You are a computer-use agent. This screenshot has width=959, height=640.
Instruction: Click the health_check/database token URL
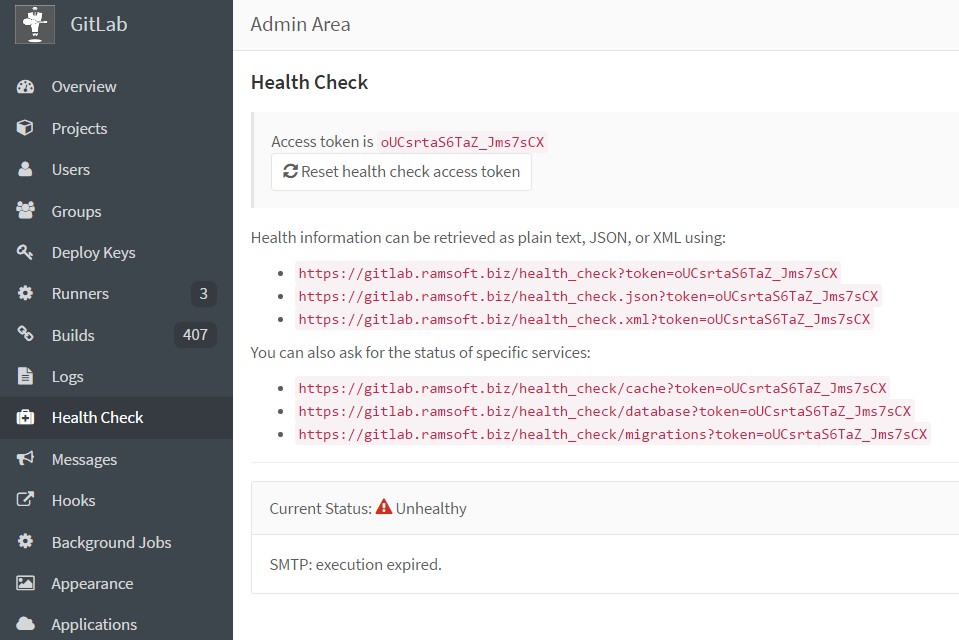[x=604, y=411]
